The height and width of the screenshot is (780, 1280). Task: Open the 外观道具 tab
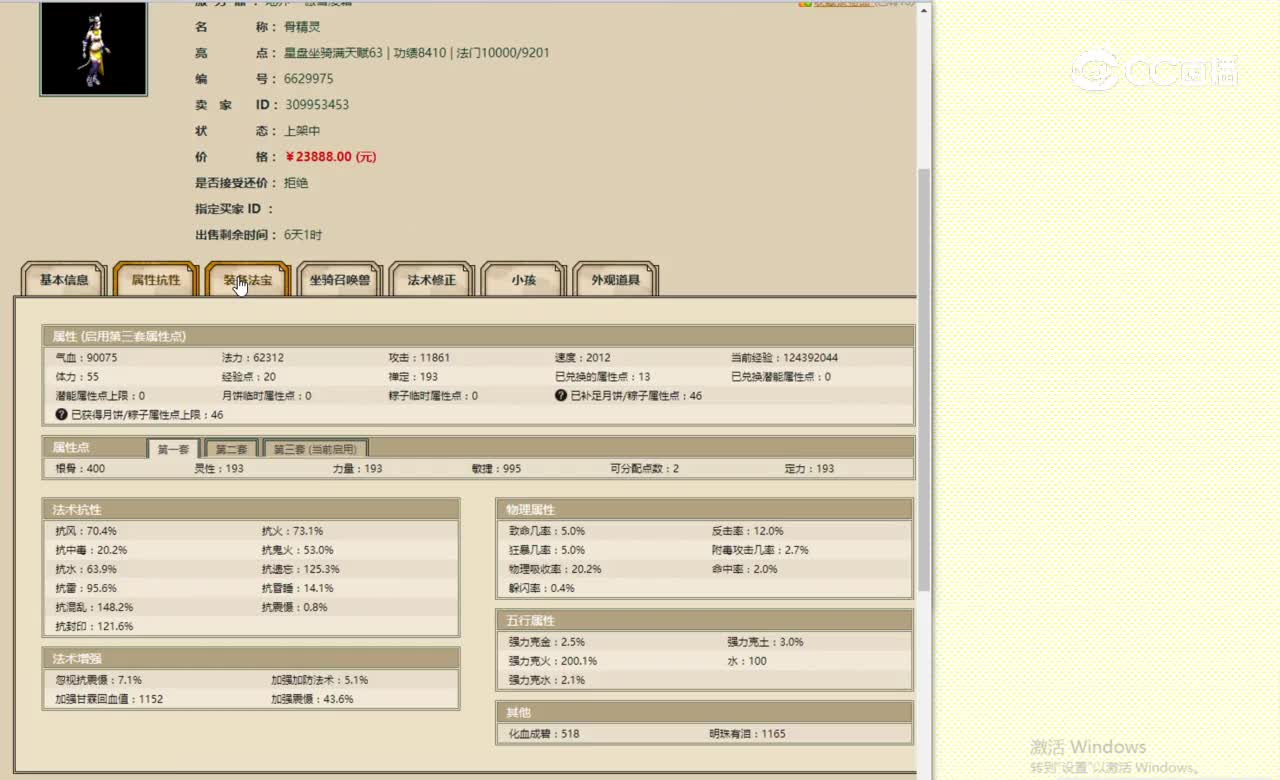click(616, 280)
